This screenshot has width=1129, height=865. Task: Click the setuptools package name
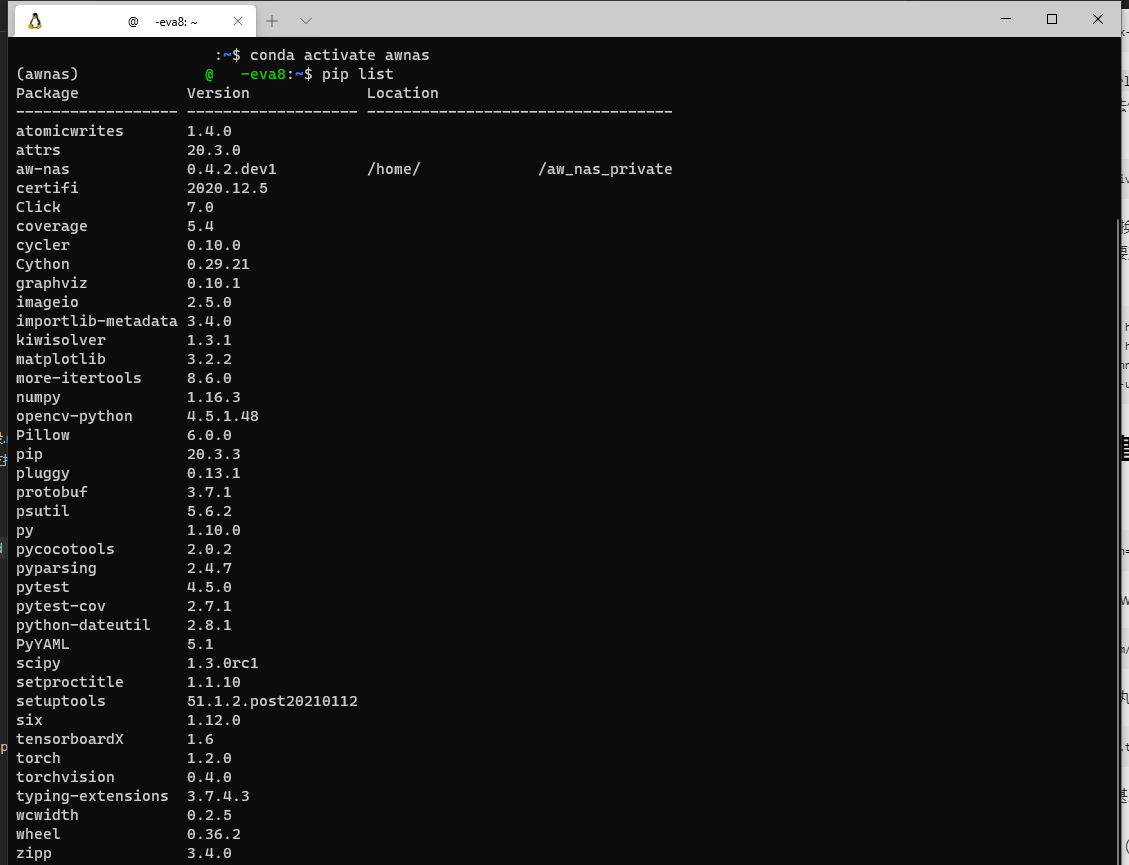pyautogui.click(x=60, y=701)
